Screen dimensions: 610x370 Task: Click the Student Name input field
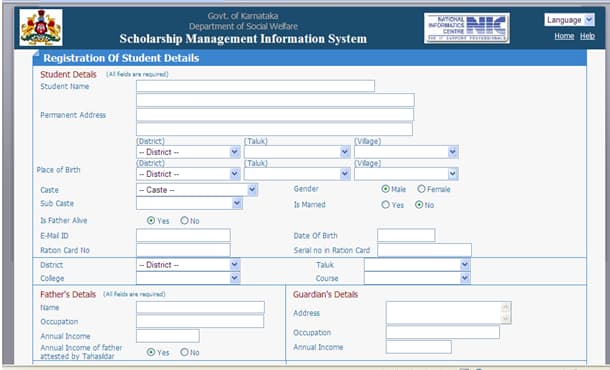[x=255, y=86]
